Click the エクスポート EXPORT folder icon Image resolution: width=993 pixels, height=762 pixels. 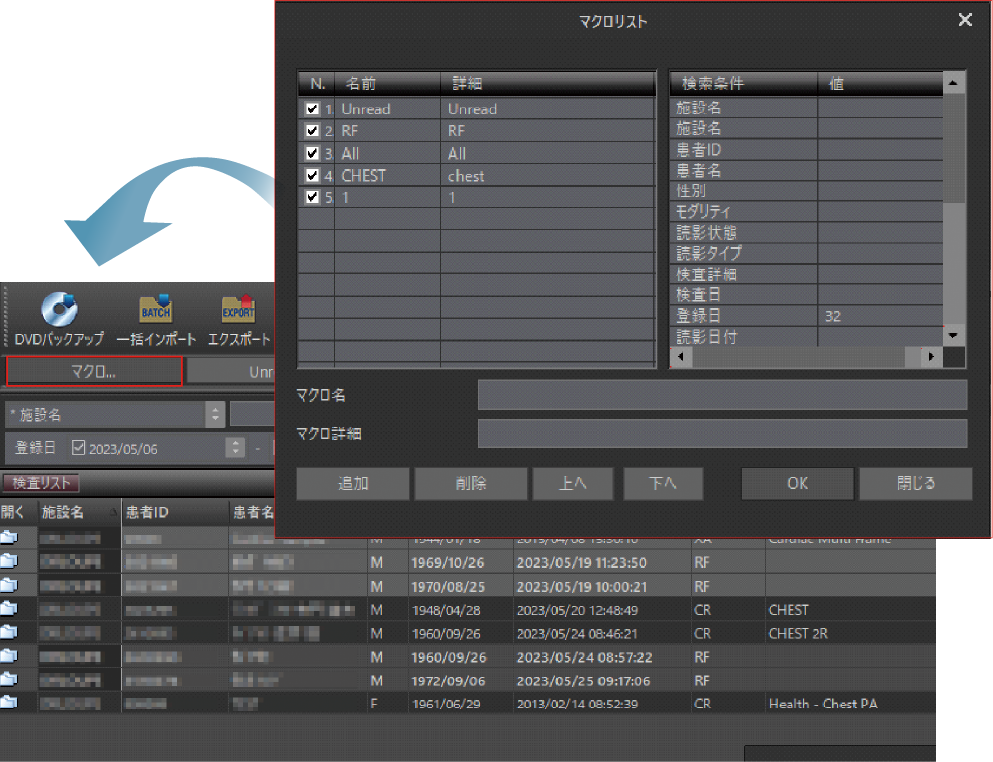point(238,307)
